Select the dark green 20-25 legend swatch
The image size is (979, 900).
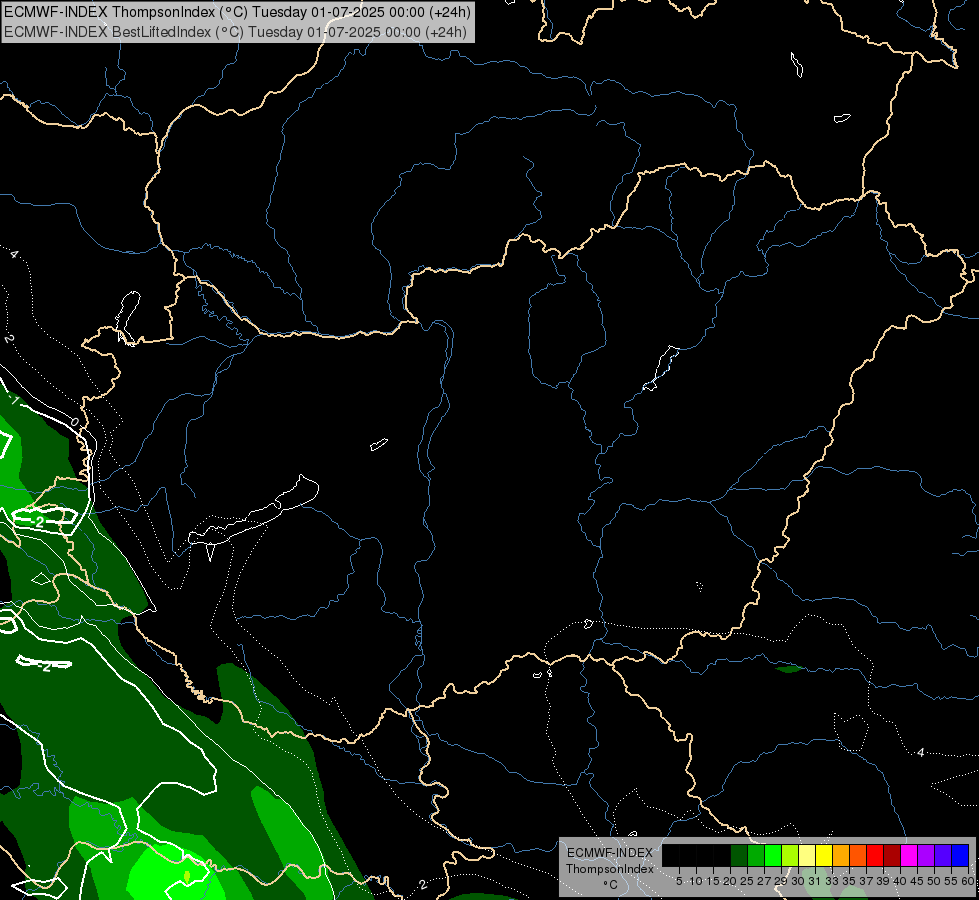[x=739, y=855]
